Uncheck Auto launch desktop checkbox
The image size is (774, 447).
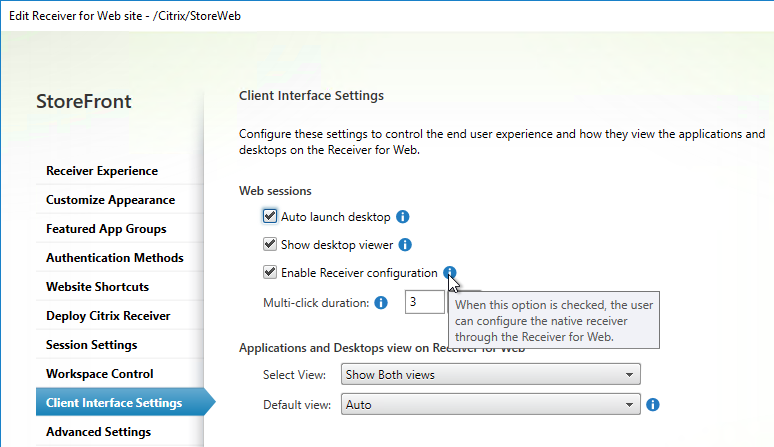coord(270,216)
